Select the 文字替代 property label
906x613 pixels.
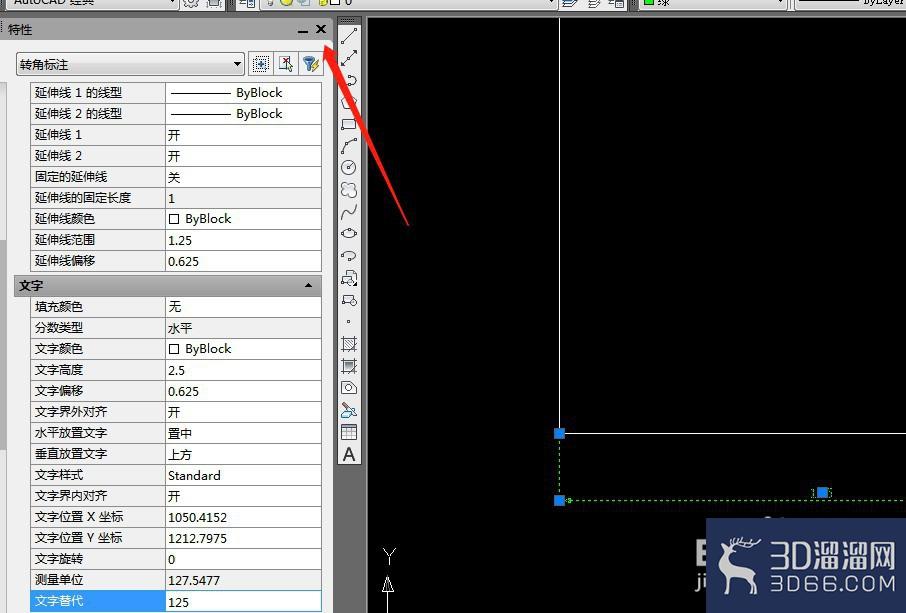(x=59, y=601)
